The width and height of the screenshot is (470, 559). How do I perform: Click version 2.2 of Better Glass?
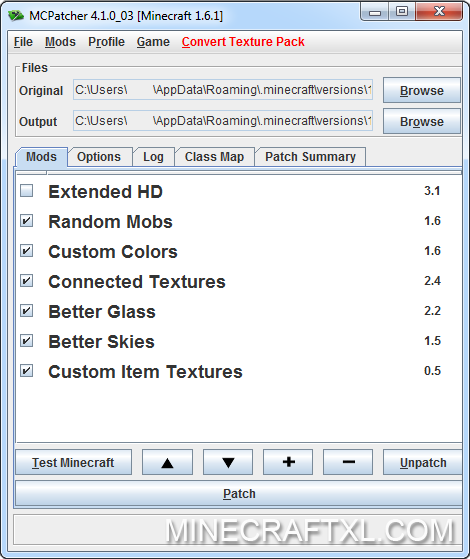click(x=432, y=311)
